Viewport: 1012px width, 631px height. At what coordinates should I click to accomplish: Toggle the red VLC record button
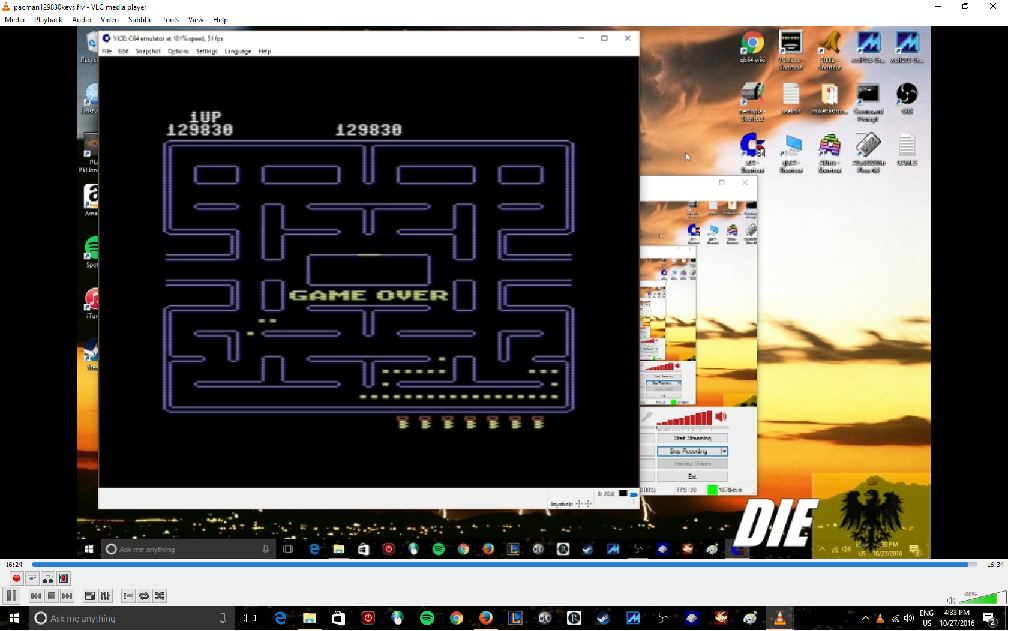pyautogui.click(x=17, y=578)
